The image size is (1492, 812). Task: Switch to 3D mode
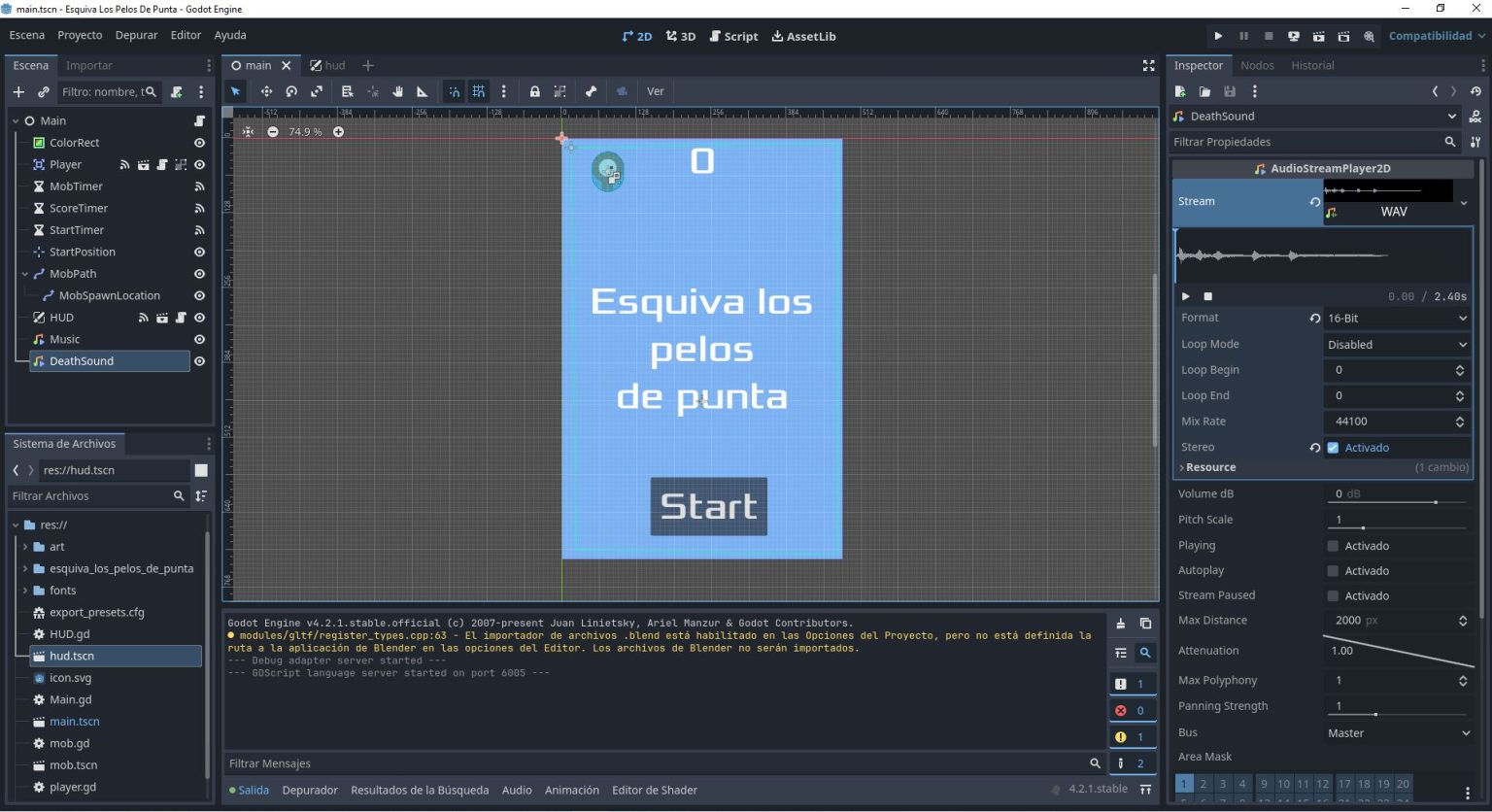point(680,36)
